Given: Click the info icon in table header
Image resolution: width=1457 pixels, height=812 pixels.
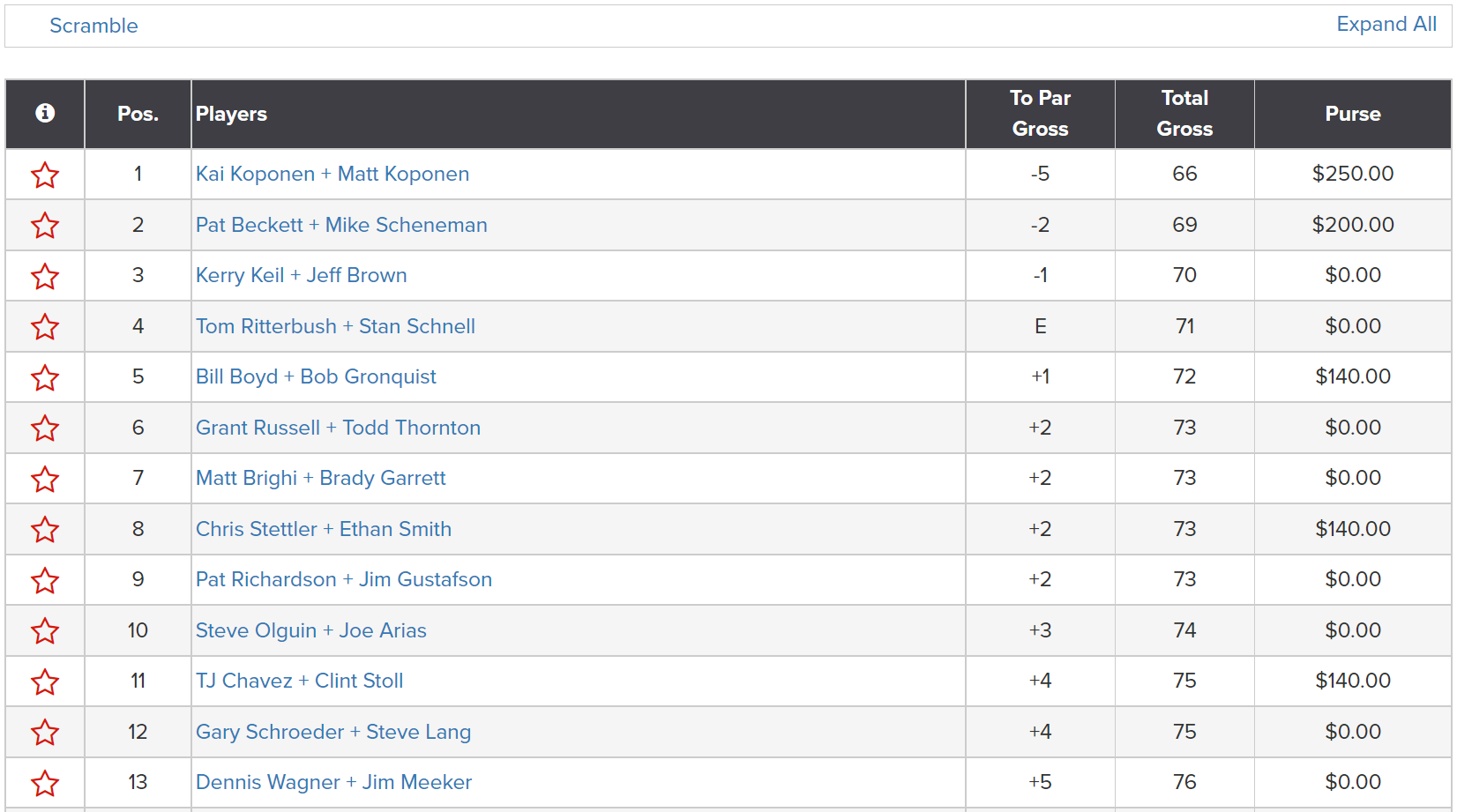Looking at the screenshot, I should (x=45, y=113).
